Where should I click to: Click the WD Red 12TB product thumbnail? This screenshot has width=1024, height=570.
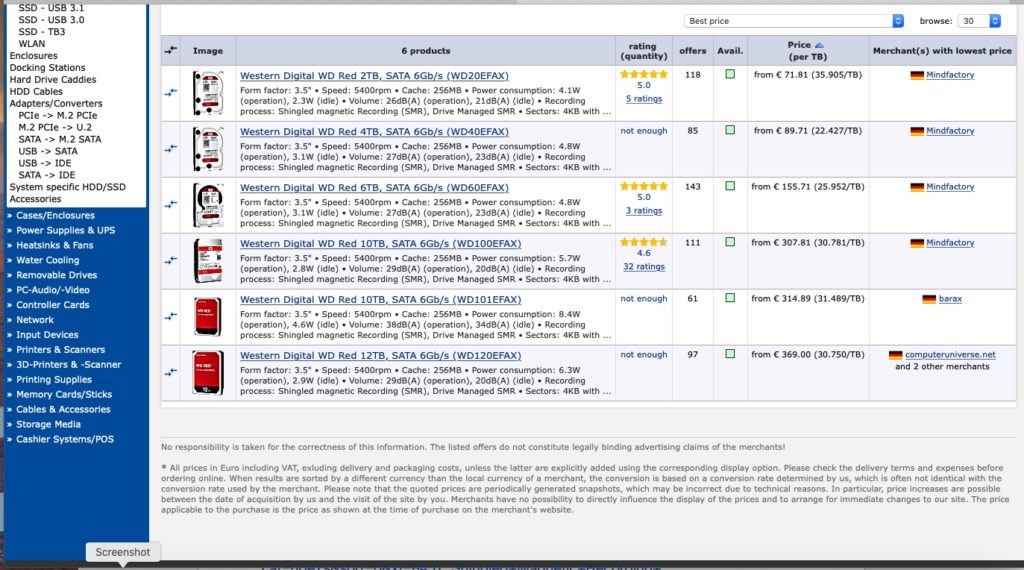pyautogui.click(x=208, y=373)
